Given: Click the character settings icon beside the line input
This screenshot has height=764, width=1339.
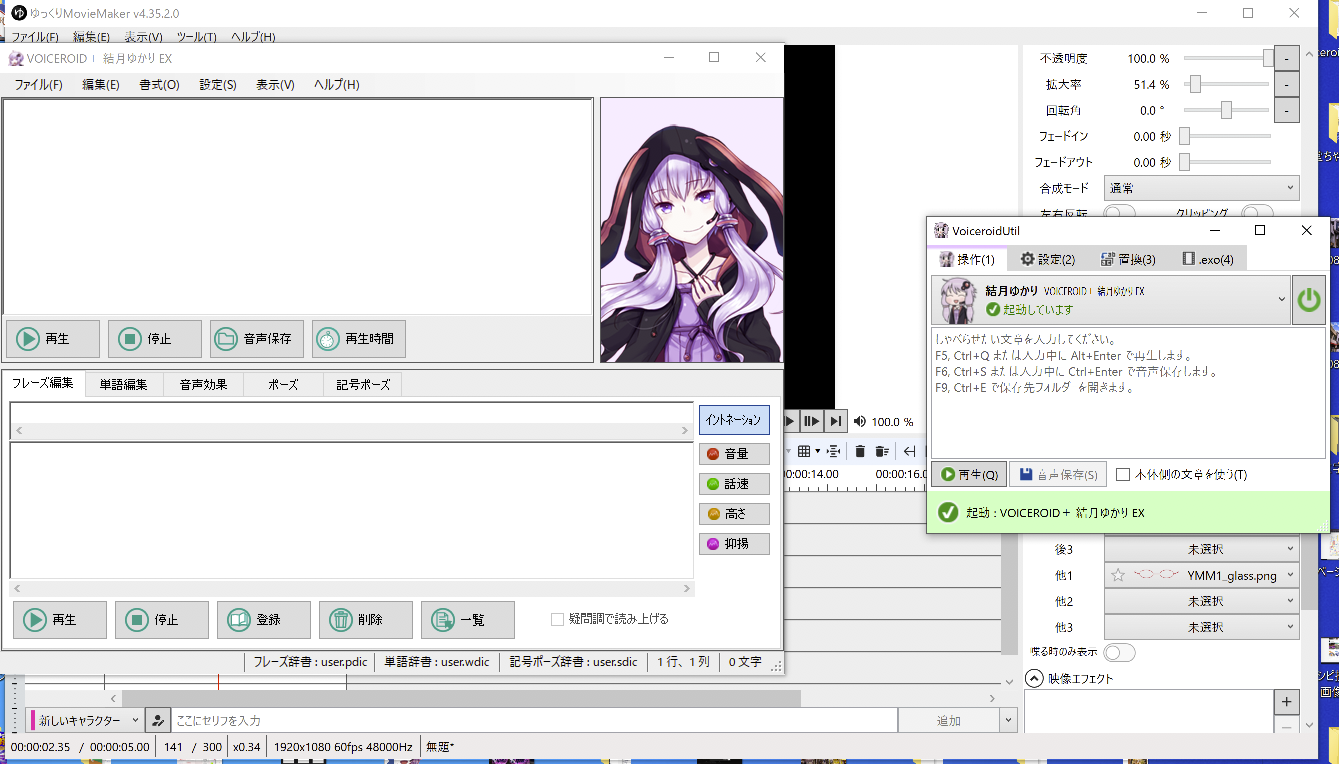Looking at the screenshot, I should pyautogui.click(x=156, y=720).
